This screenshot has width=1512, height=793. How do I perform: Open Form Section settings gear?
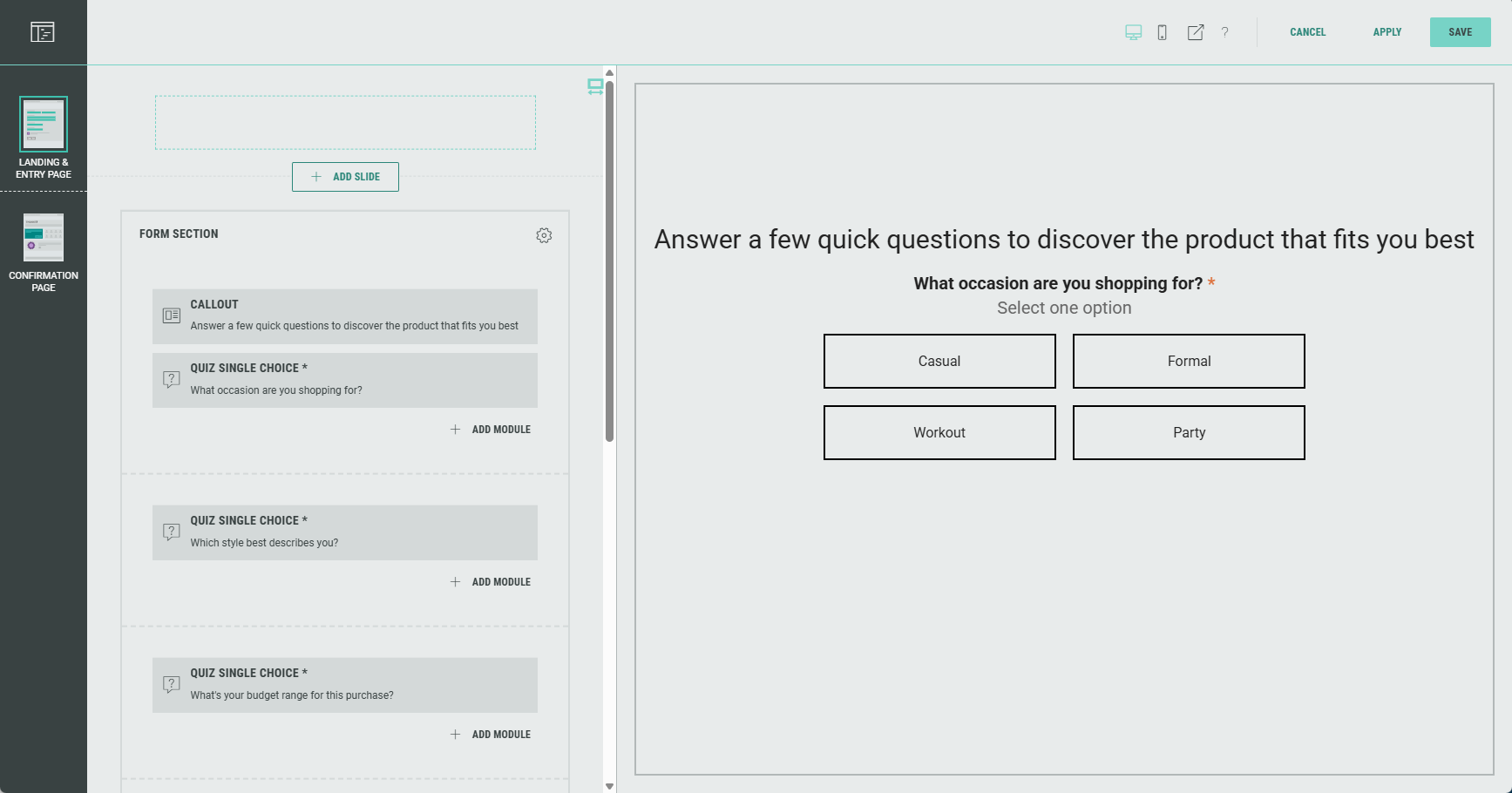coord(544,235)
